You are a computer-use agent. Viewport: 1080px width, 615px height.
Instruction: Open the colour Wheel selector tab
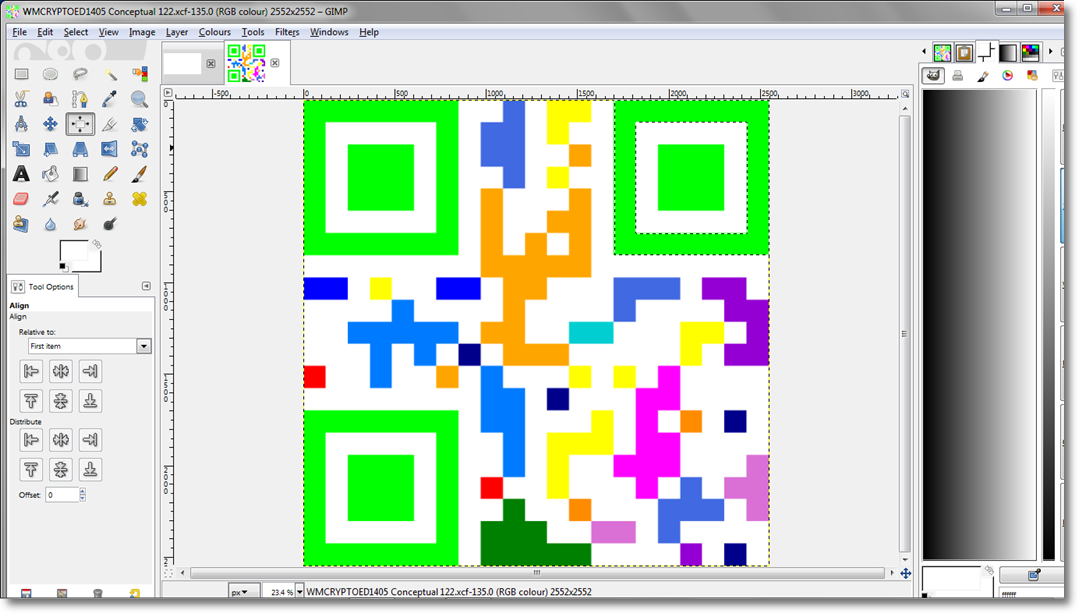[1008, 76]
